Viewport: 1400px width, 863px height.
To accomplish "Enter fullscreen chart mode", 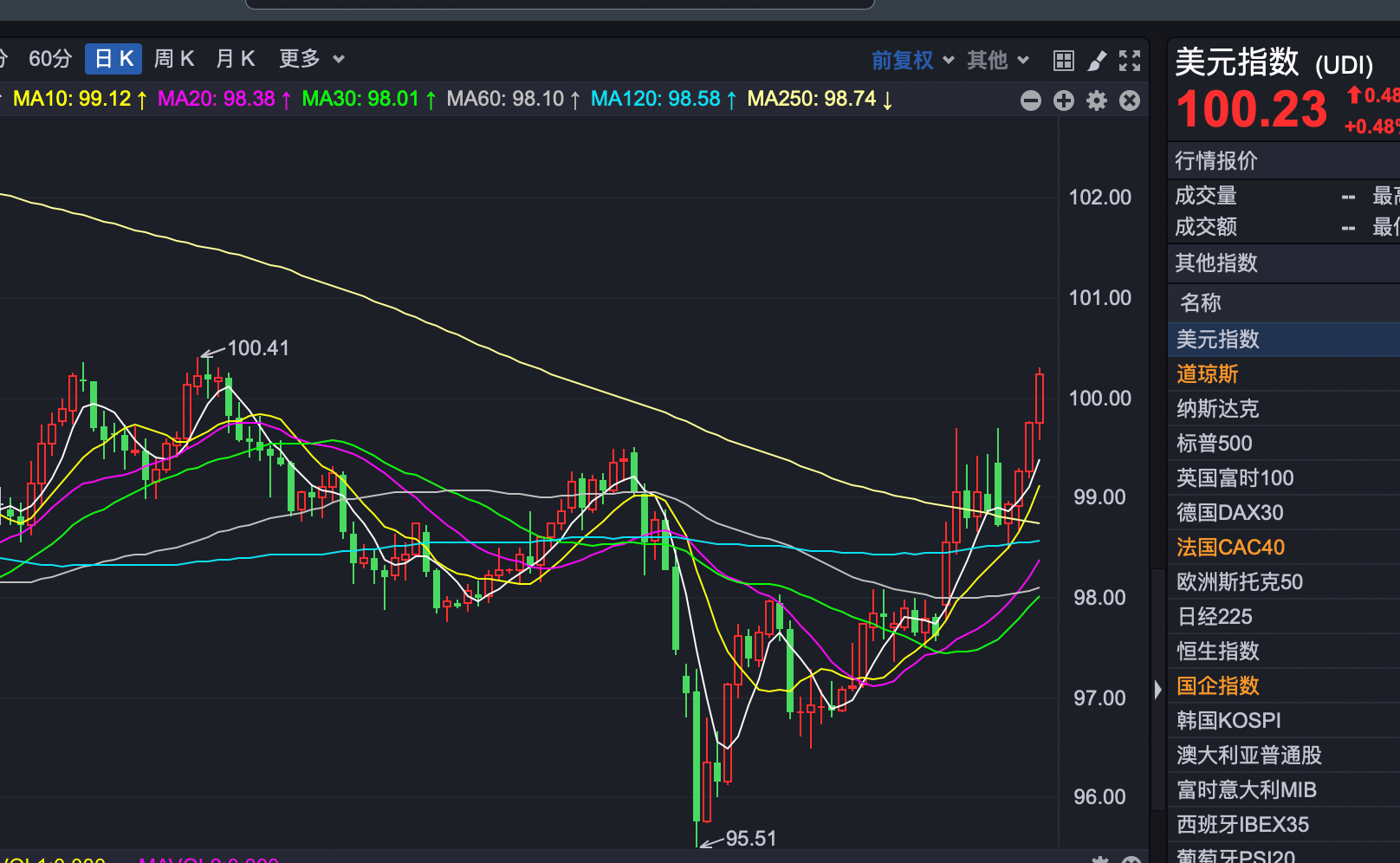I will point(1130,61).
